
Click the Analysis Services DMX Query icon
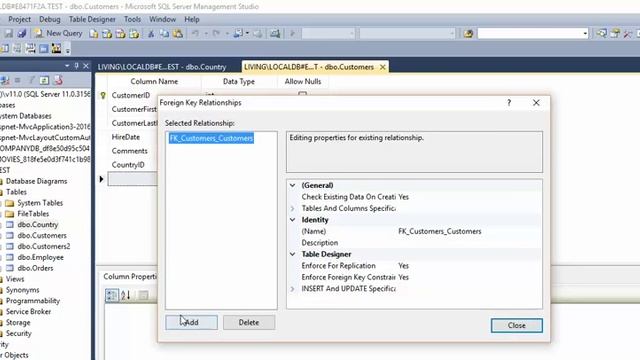120,33
